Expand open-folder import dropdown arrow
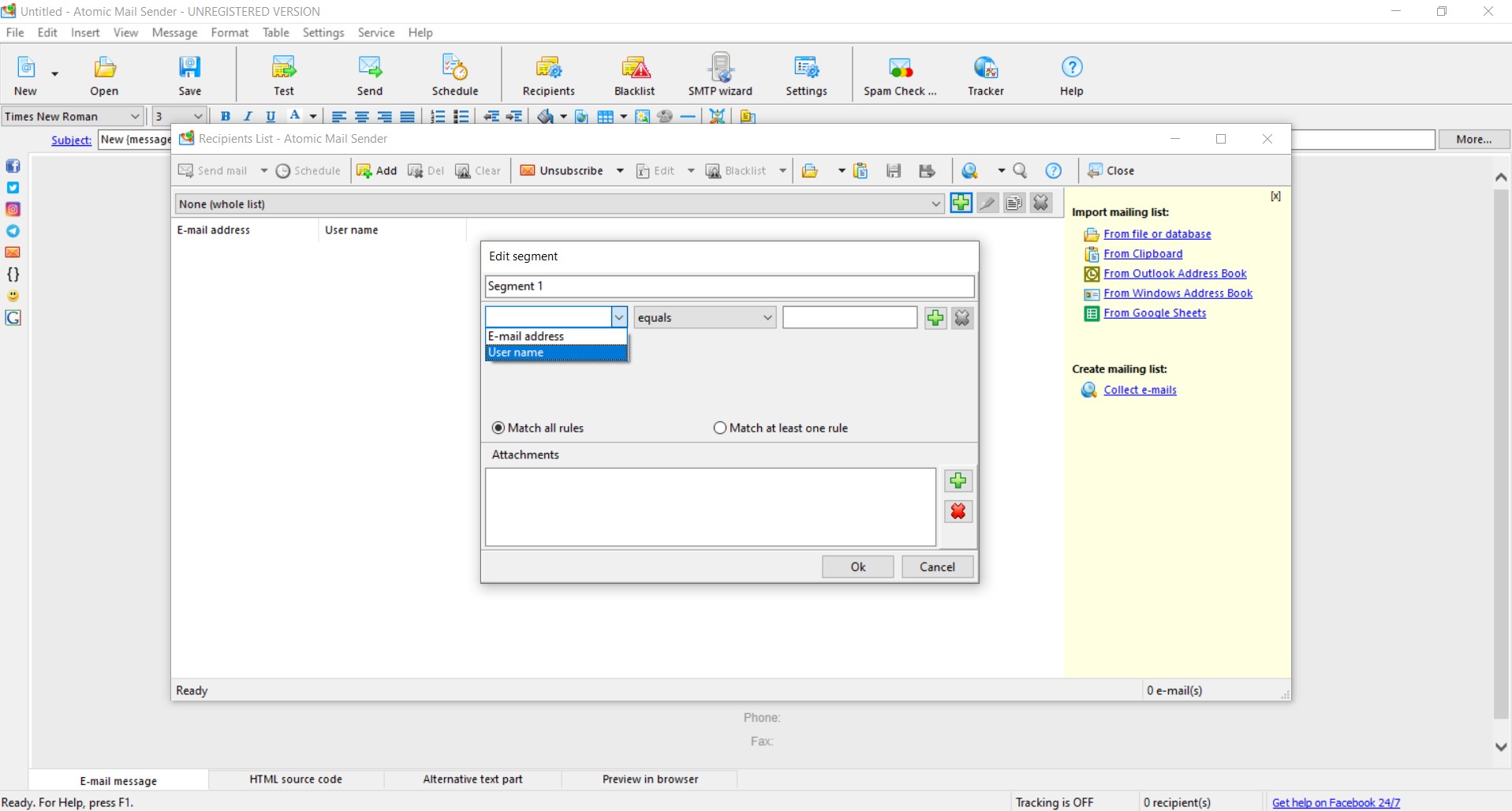The height and width of the screenshot is (811, 1512). pyautogui.click(x=841, y=170)
